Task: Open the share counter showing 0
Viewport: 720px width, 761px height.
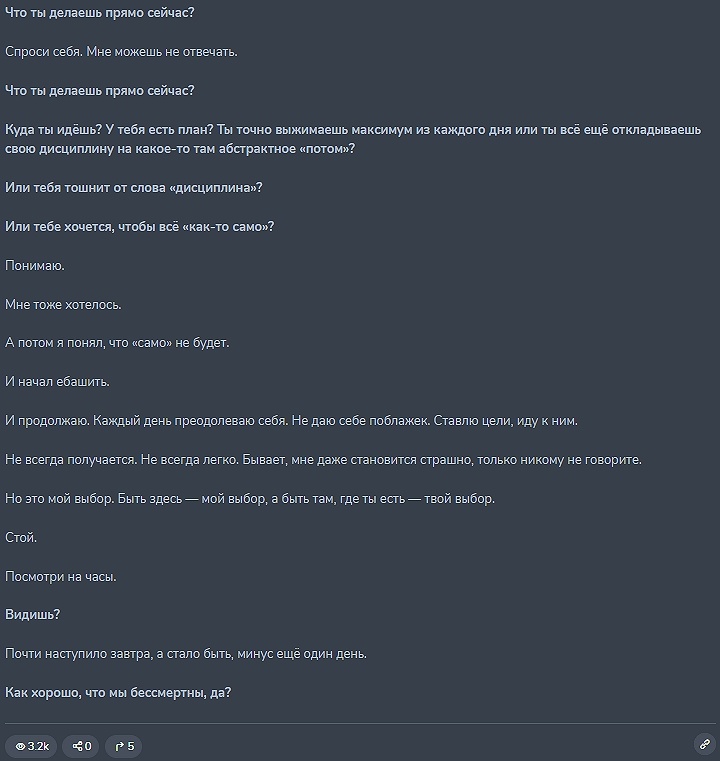Action: (x=81, y=746)
